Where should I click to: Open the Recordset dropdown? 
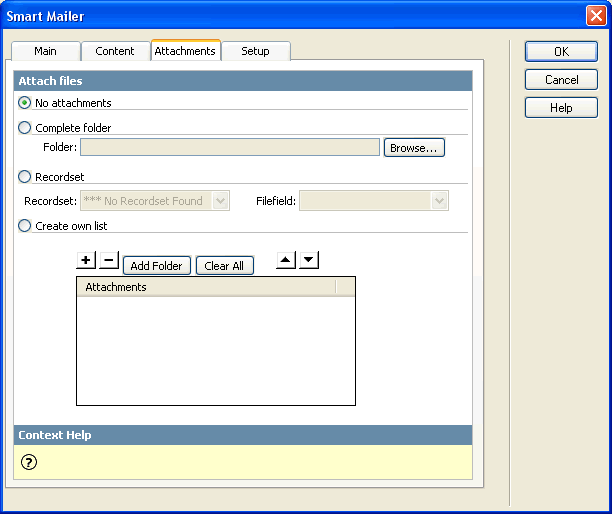click(155, 201)
